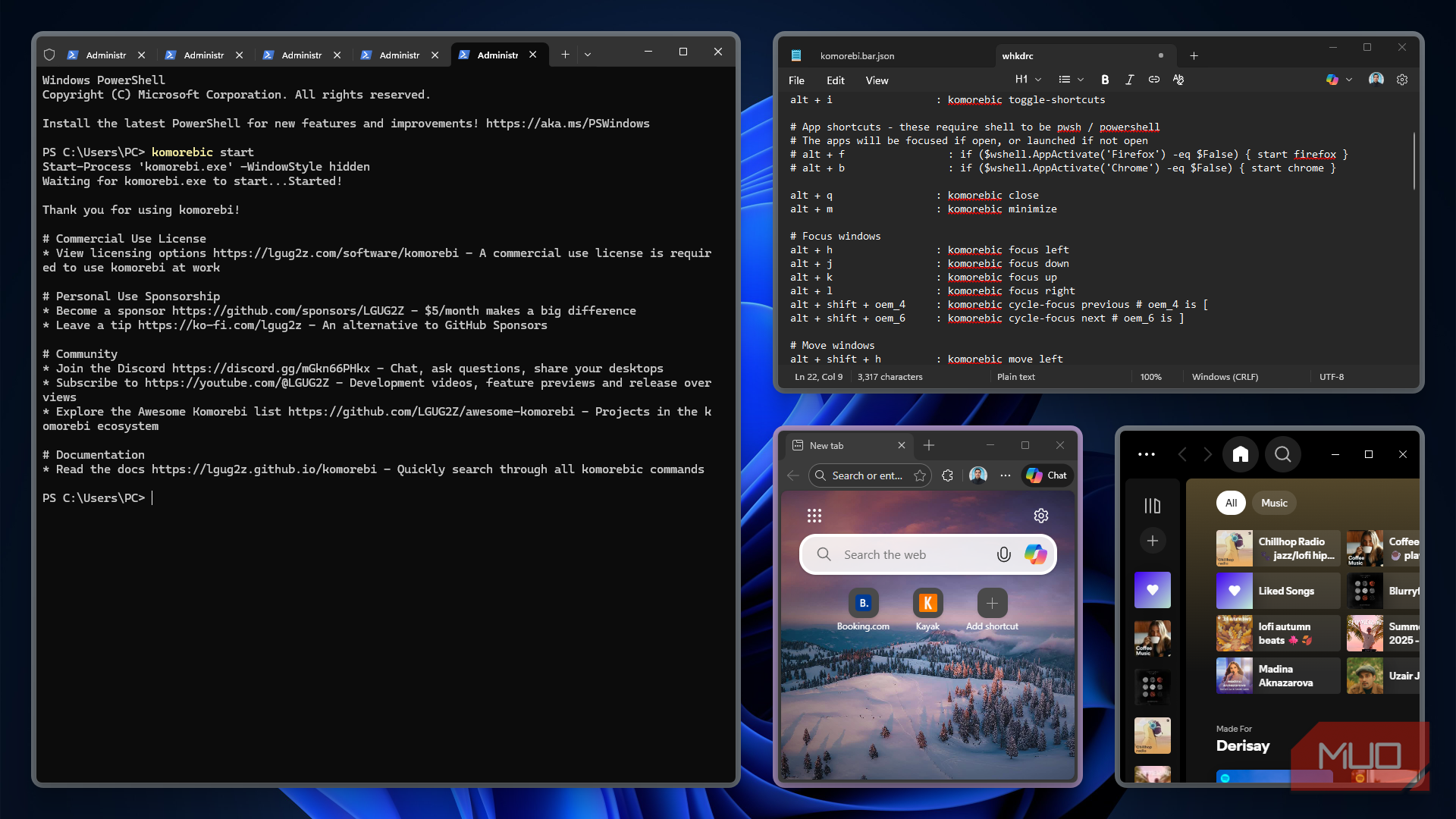Open the Kayak shortcut tile
The height and width of the screenshot is (819, 1456).
[x=927, y=610]
